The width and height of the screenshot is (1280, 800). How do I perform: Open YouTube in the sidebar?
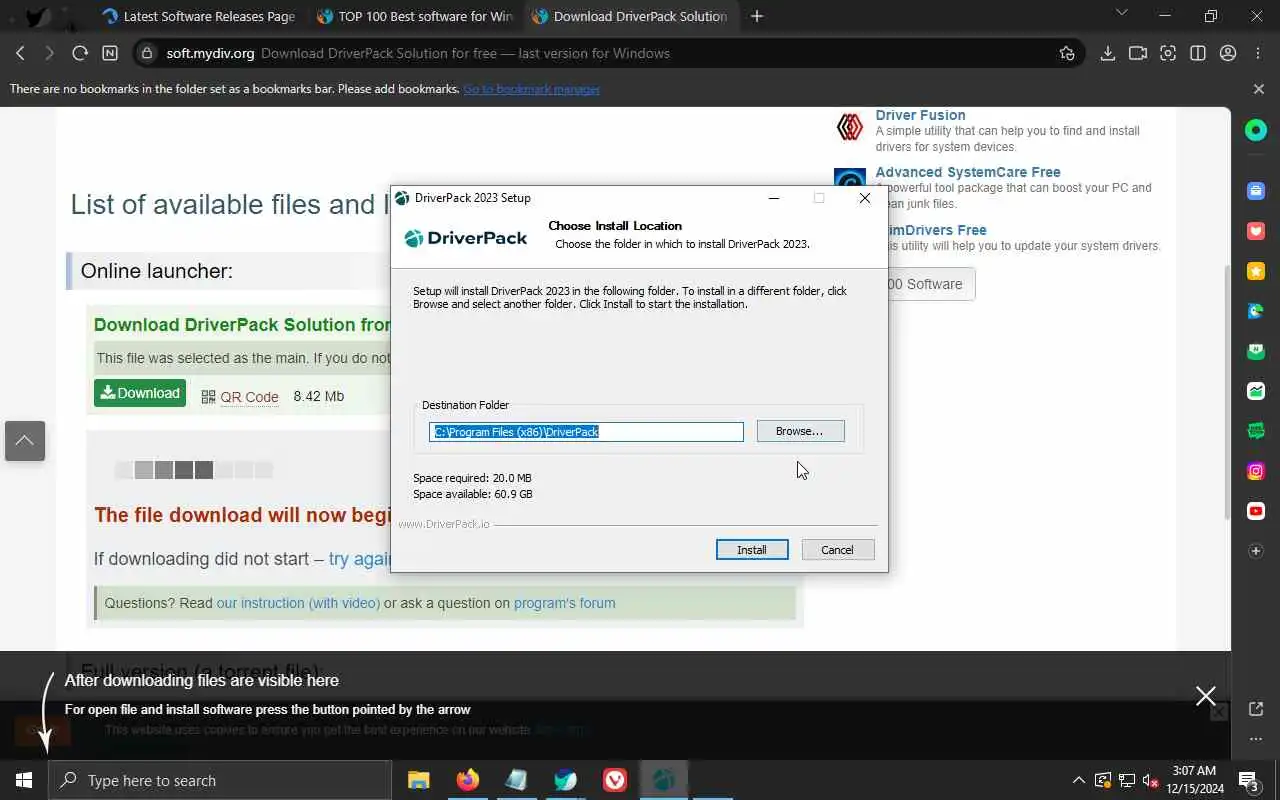[1256, 511]
